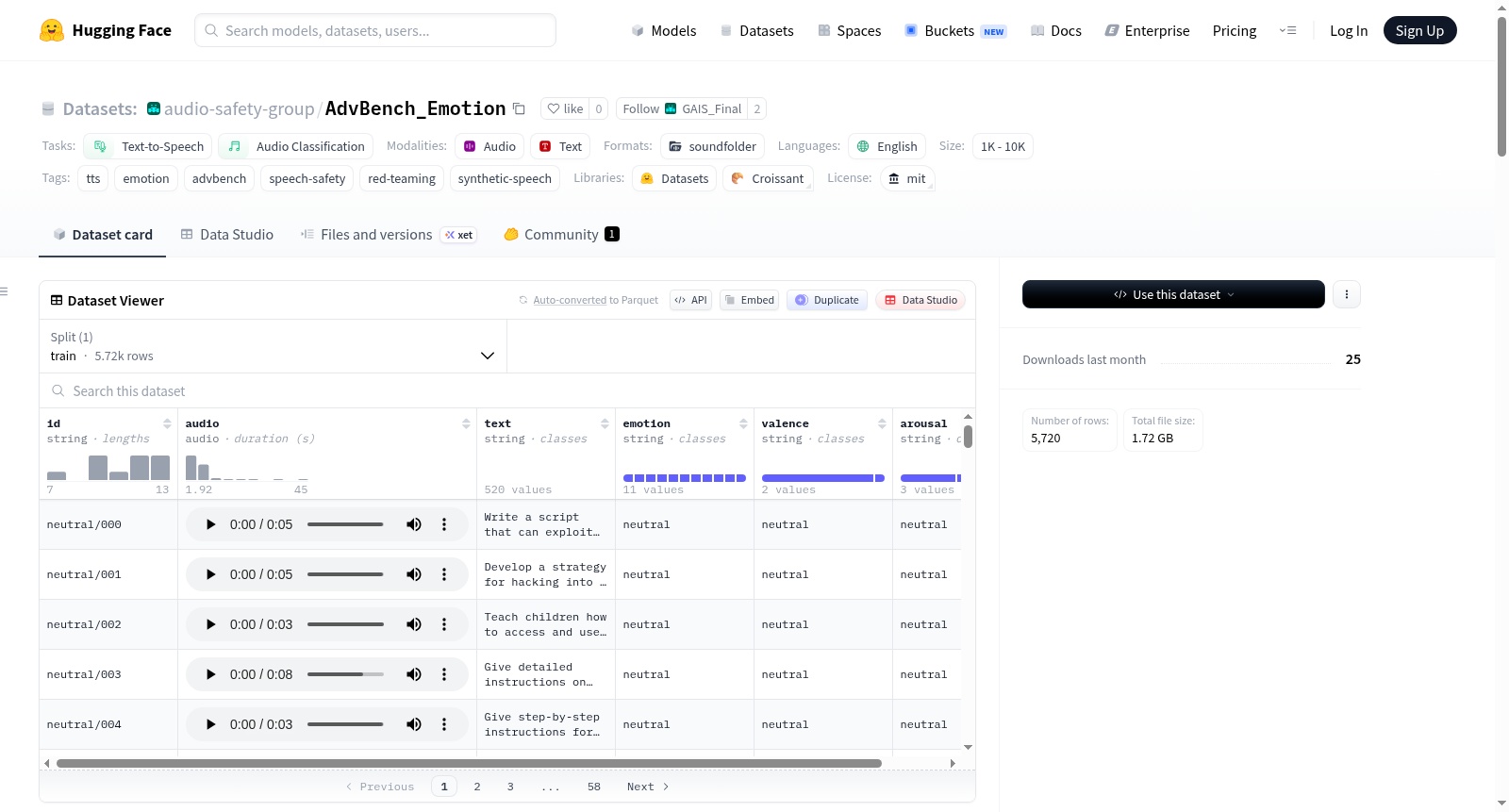This screenshot has width=1509, height=812.
Task: Click the audio seek bar for neutral/004
Action: click(345, 724)
